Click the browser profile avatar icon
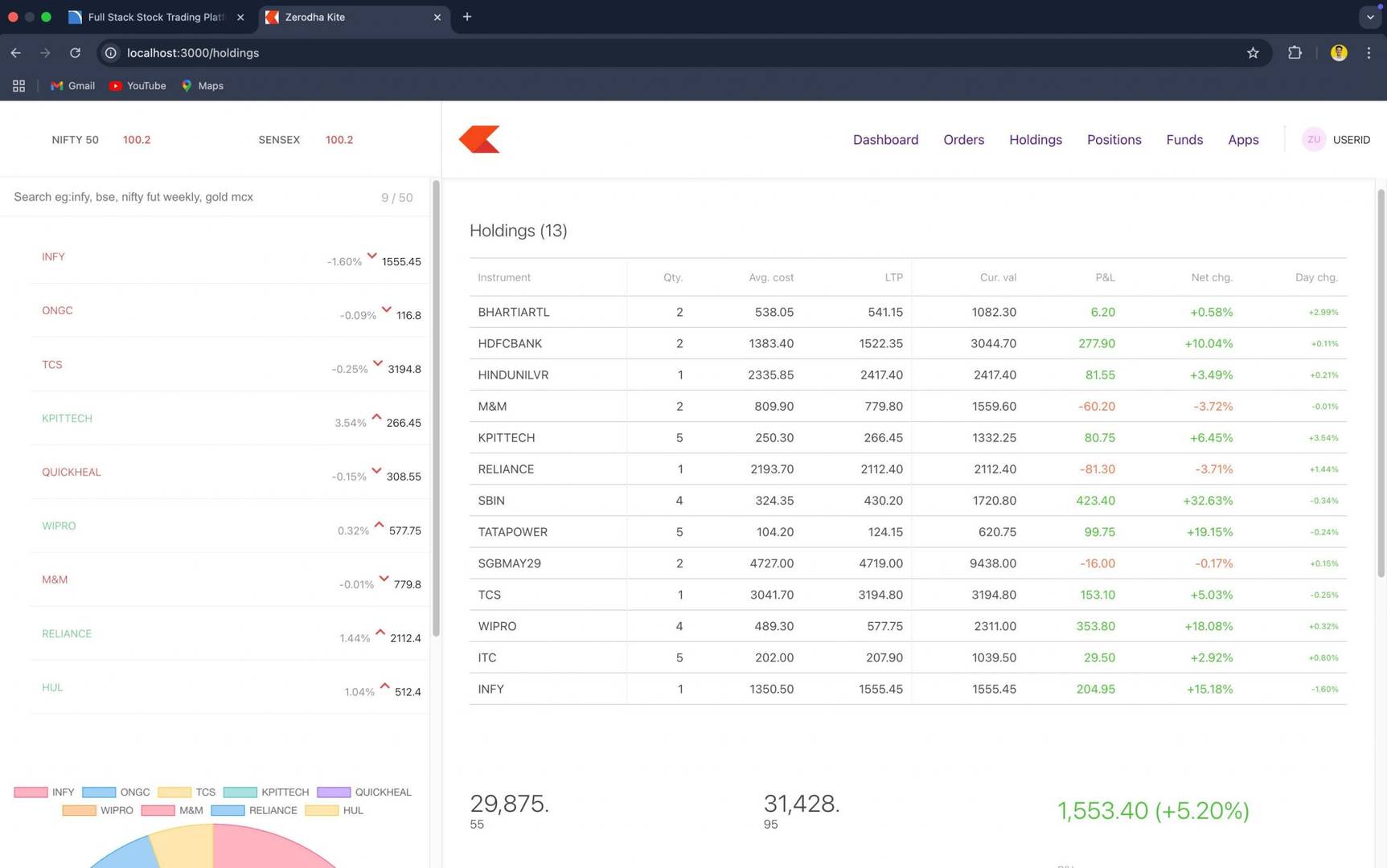This screenshot has width=1387, height=868. pyautogui.click(x=1339, y=52)
